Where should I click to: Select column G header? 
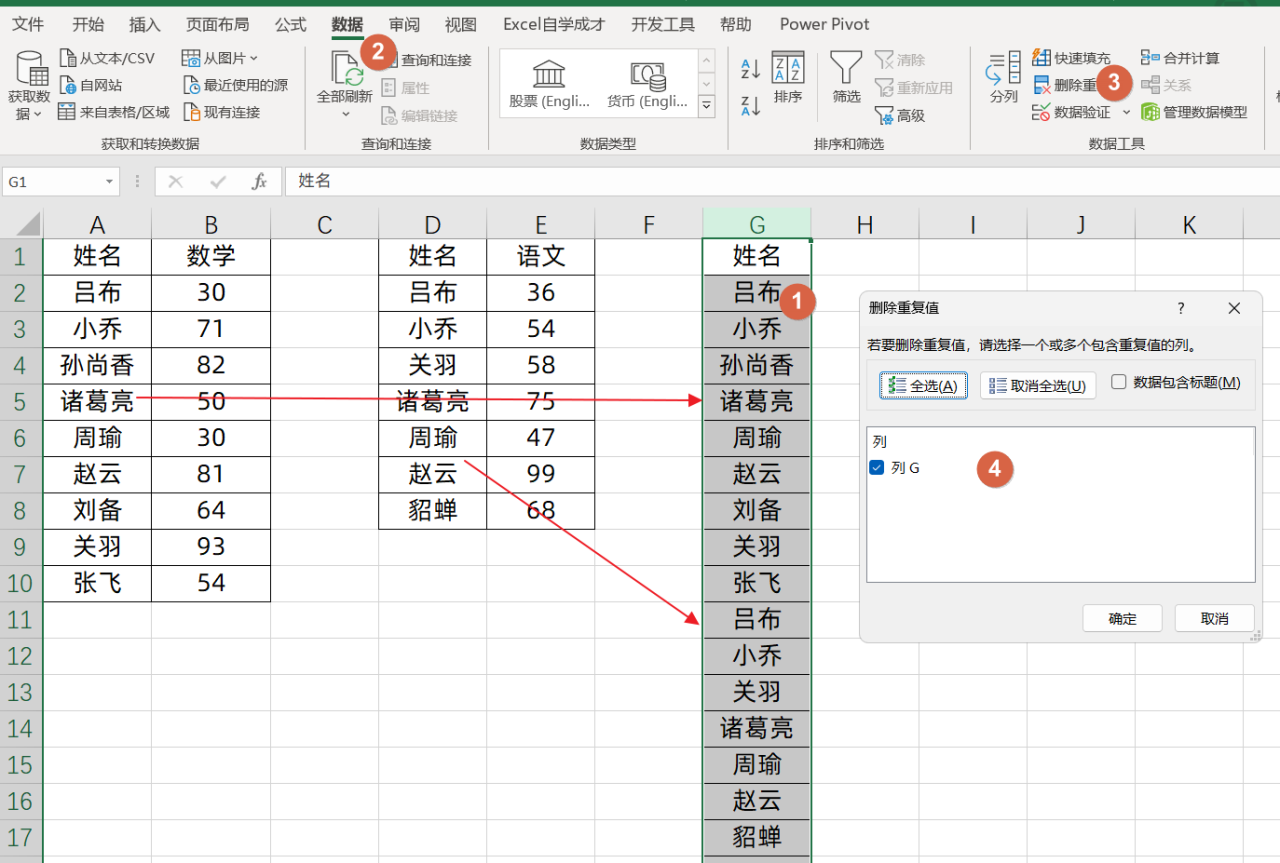click(757, 224)
